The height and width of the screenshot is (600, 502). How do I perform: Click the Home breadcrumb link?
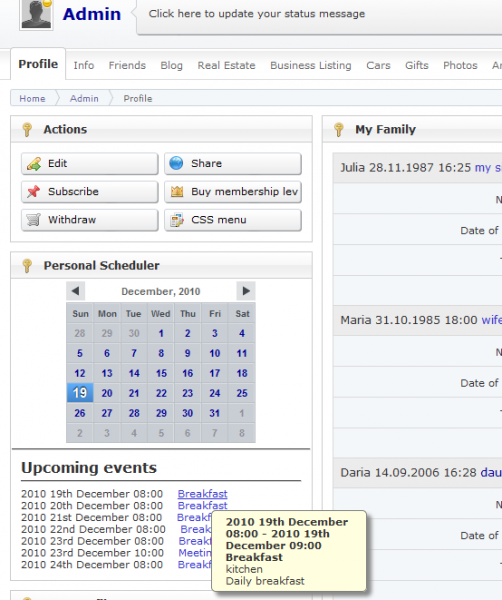coord(32,99)
